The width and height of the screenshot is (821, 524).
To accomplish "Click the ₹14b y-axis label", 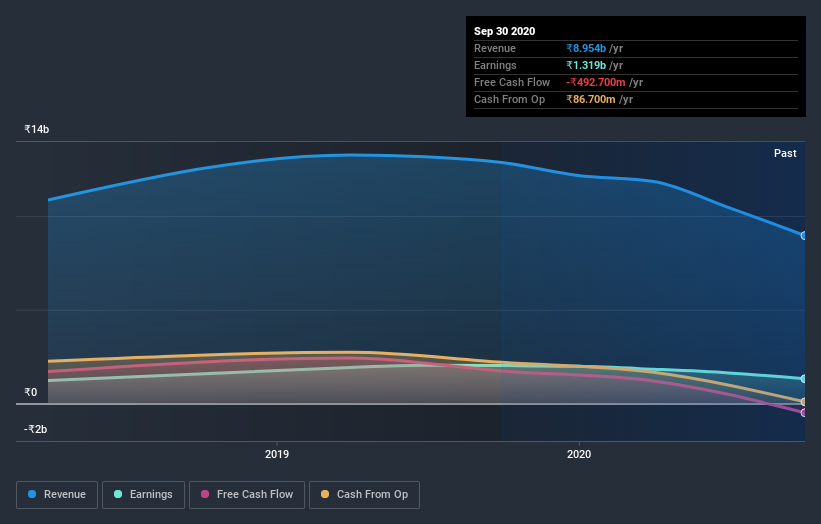I will click(37, 129).
